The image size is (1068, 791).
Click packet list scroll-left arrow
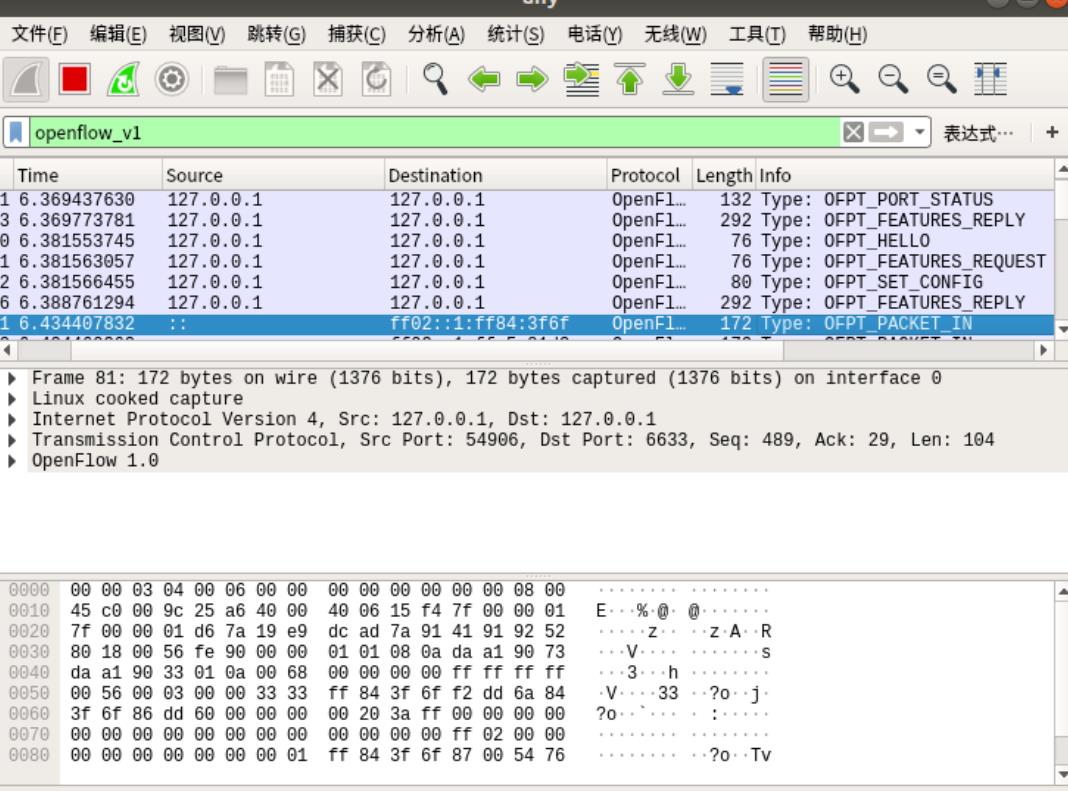coord(7,350)
